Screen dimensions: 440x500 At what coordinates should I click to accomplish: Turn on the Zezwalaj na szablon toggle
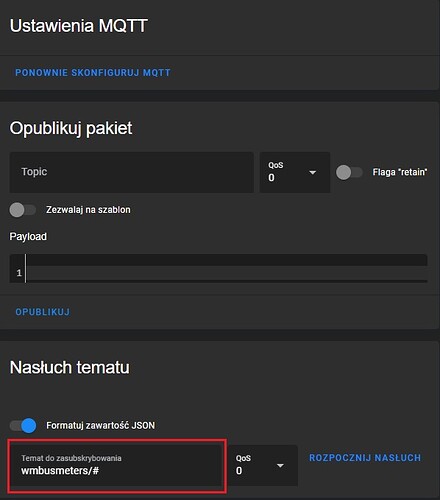click(23, 210)
